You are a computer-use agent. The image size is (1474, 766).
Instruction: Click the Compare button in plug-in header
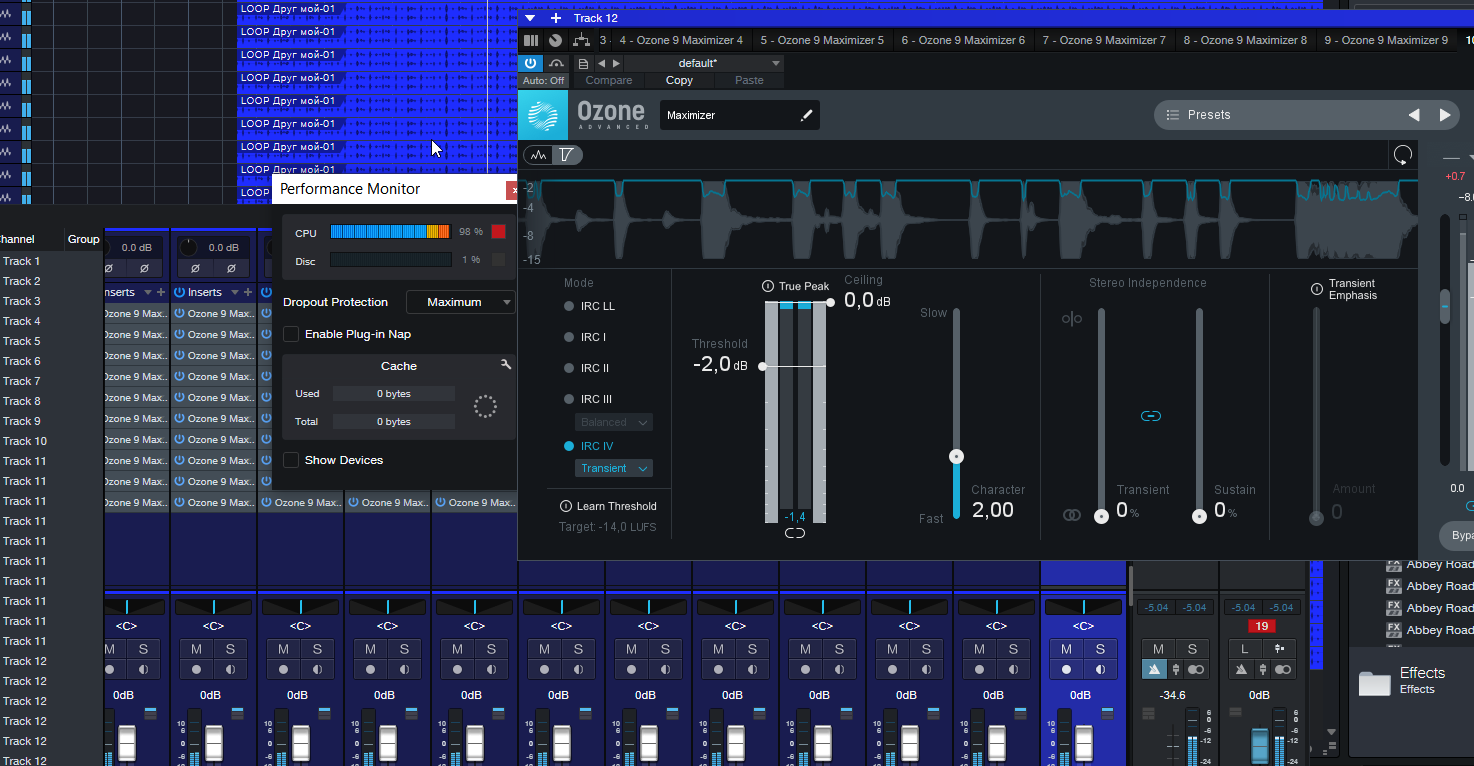(609, 80)
